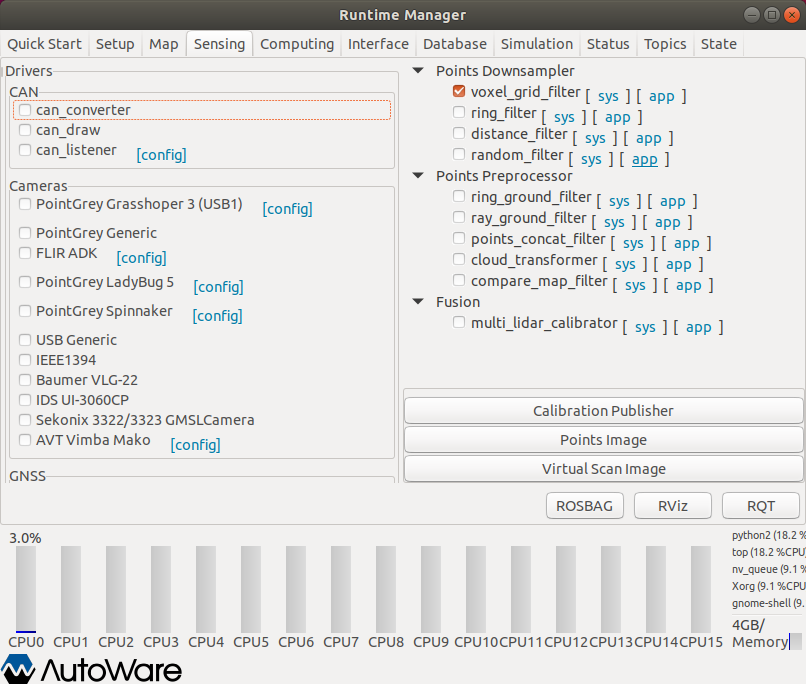Open the Status tab
This screenshot has height=684, width=806.
[x=608, y=44]
